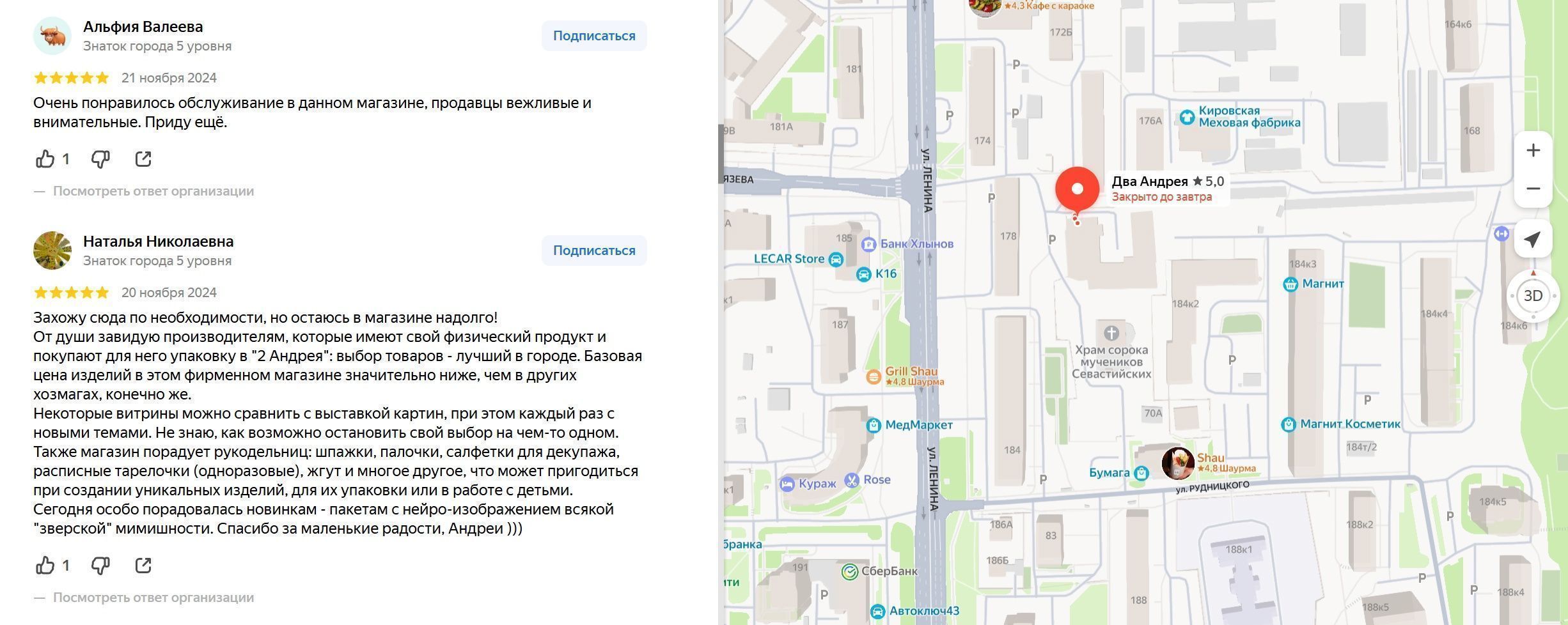Toggle 3D map view
The height and width of the screenshot is (625, 1568).
[x=1533, y=296]
